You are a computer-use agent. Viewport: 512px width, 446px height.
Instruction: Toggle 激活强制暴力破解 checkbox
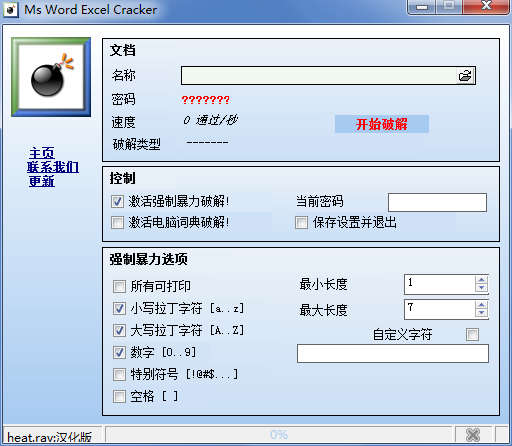pos(117,201)
